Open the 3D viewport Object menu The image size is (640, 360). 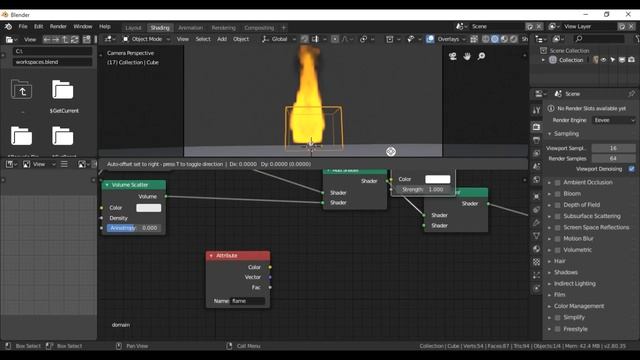[x=241, y=39]
